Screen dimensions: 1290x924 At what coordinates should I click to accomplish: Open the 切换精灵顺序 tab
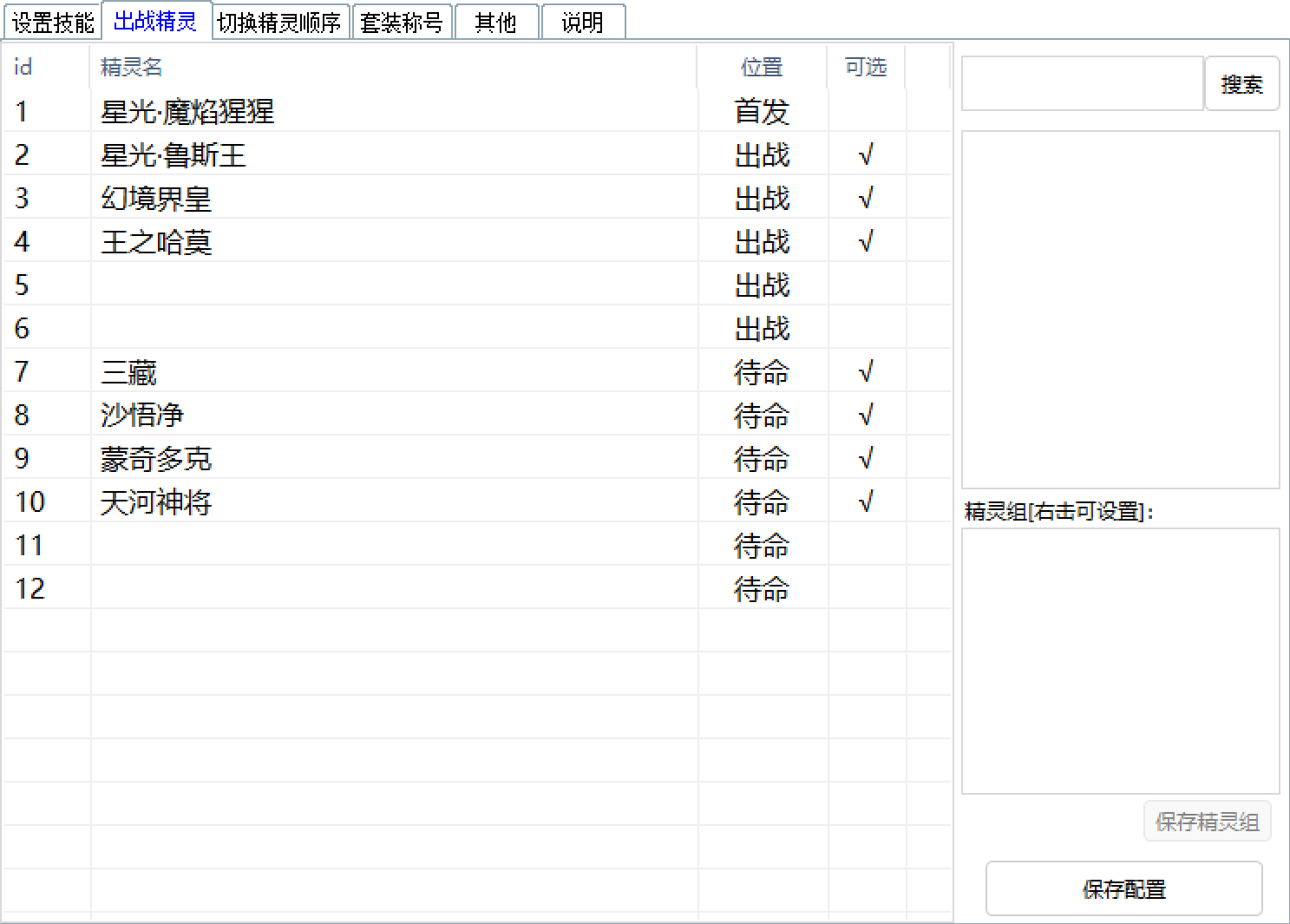click(280, 22)
